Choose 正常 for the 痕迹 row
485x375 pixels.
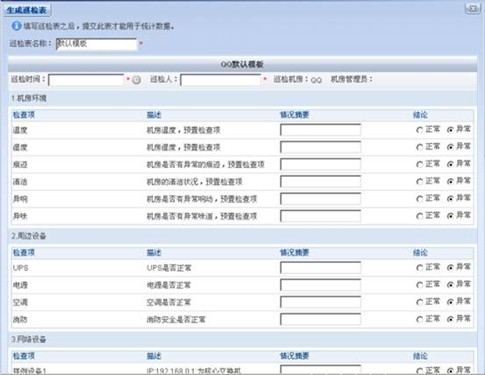(x=420, y=164)
